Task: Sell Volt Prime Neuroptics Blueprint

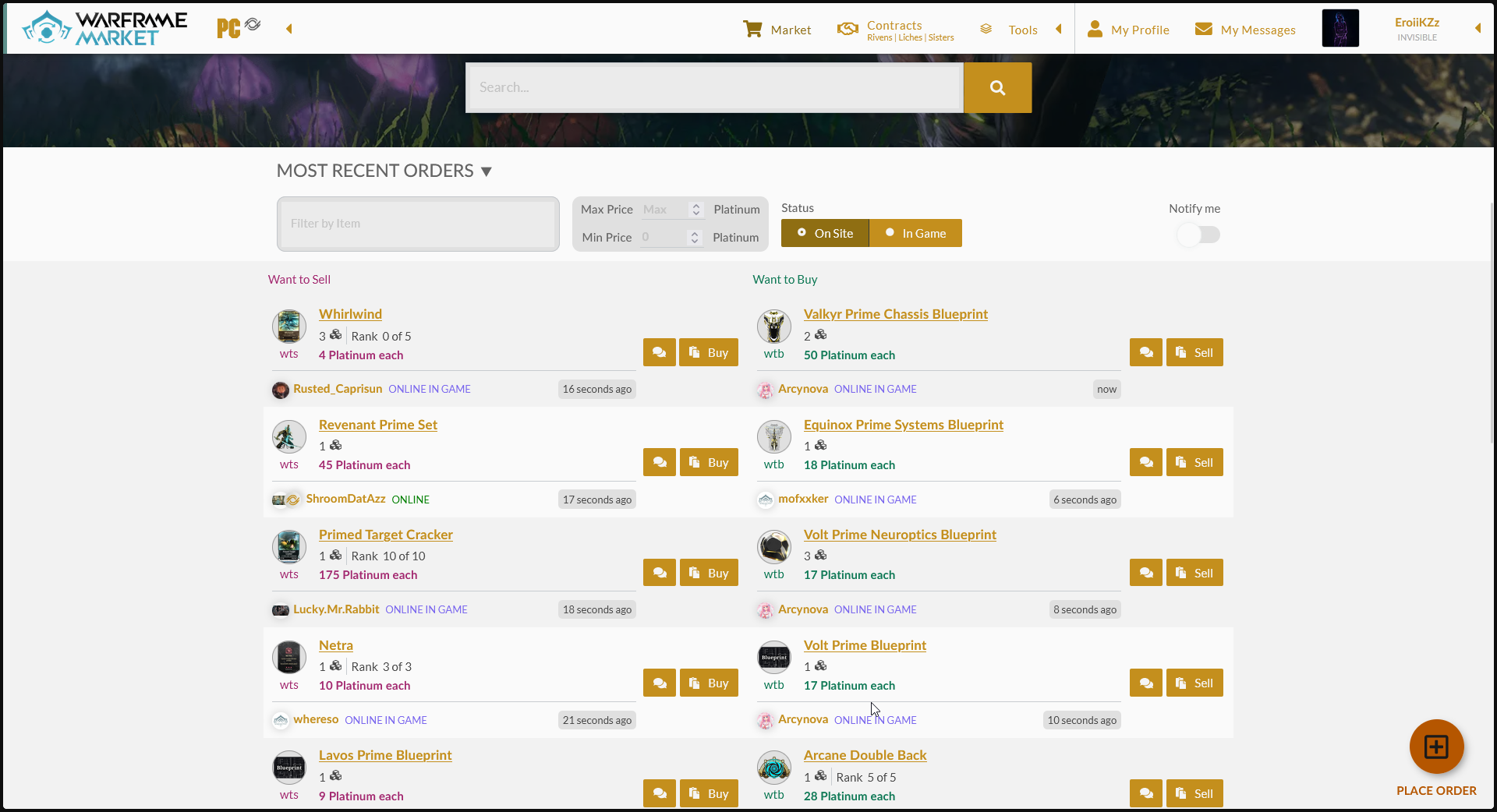Action: (1194, 573)
